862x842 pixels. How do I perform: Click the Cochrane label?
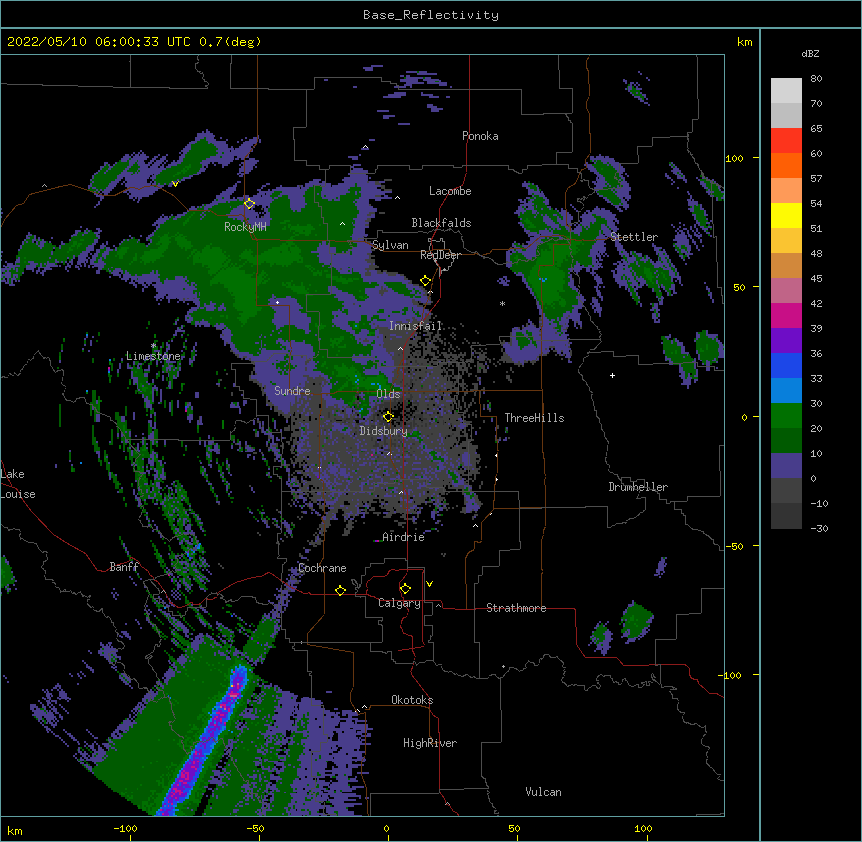[x=322, y=568]
